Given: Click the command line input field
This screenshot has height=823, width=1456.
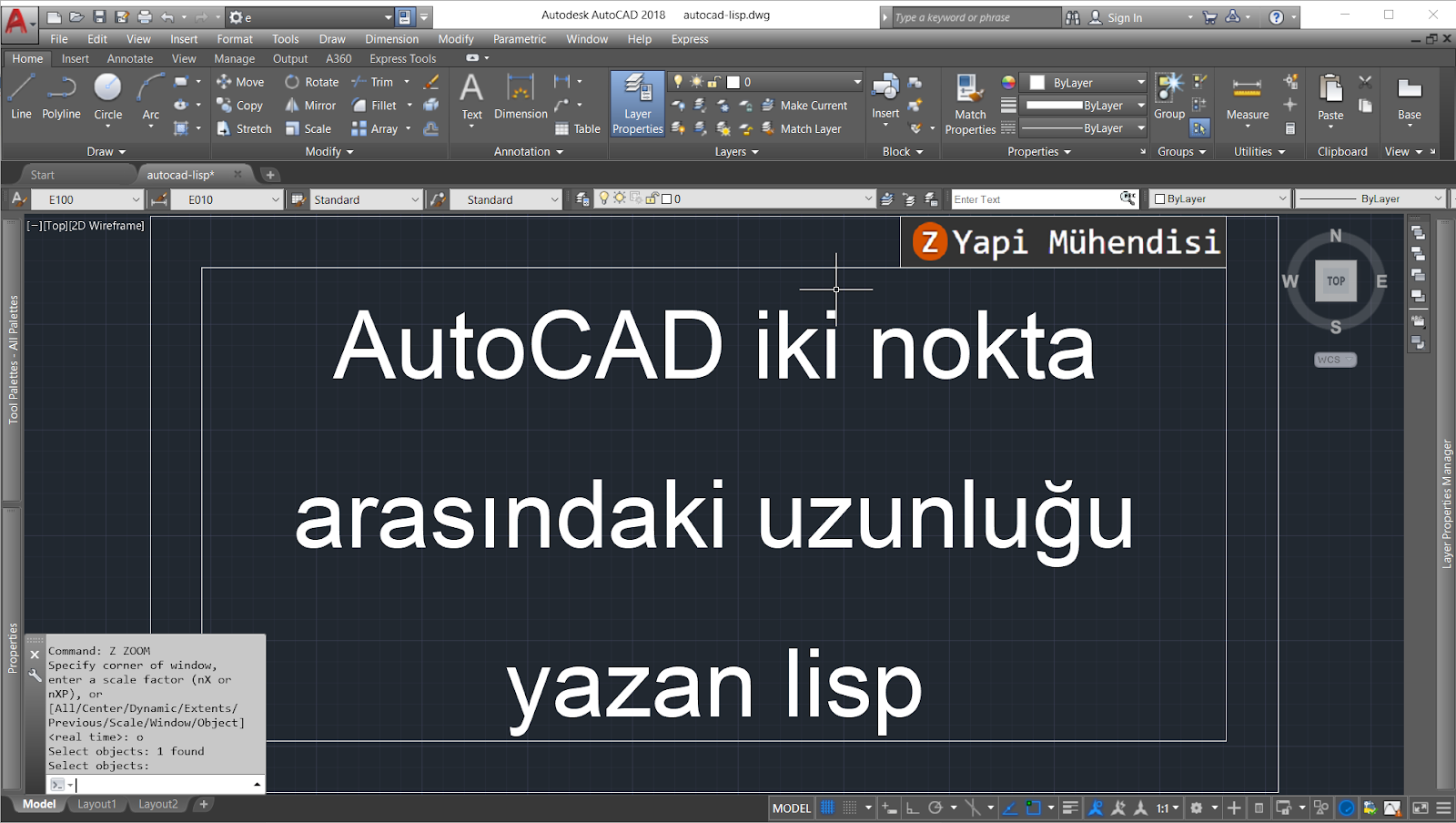Looking at the screenshot, I should pyautogui.click(x=166, y=784).
